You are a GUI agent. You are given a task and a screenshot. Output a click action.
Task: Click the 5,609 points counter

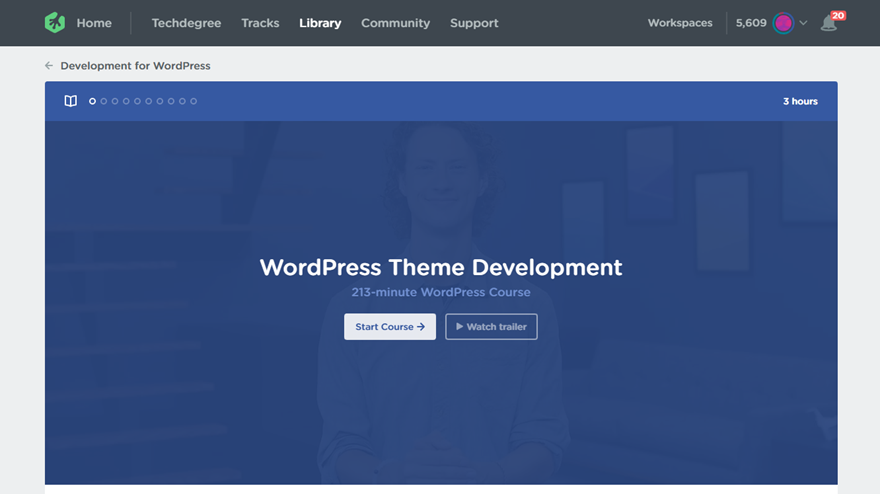tap(751, 23)
